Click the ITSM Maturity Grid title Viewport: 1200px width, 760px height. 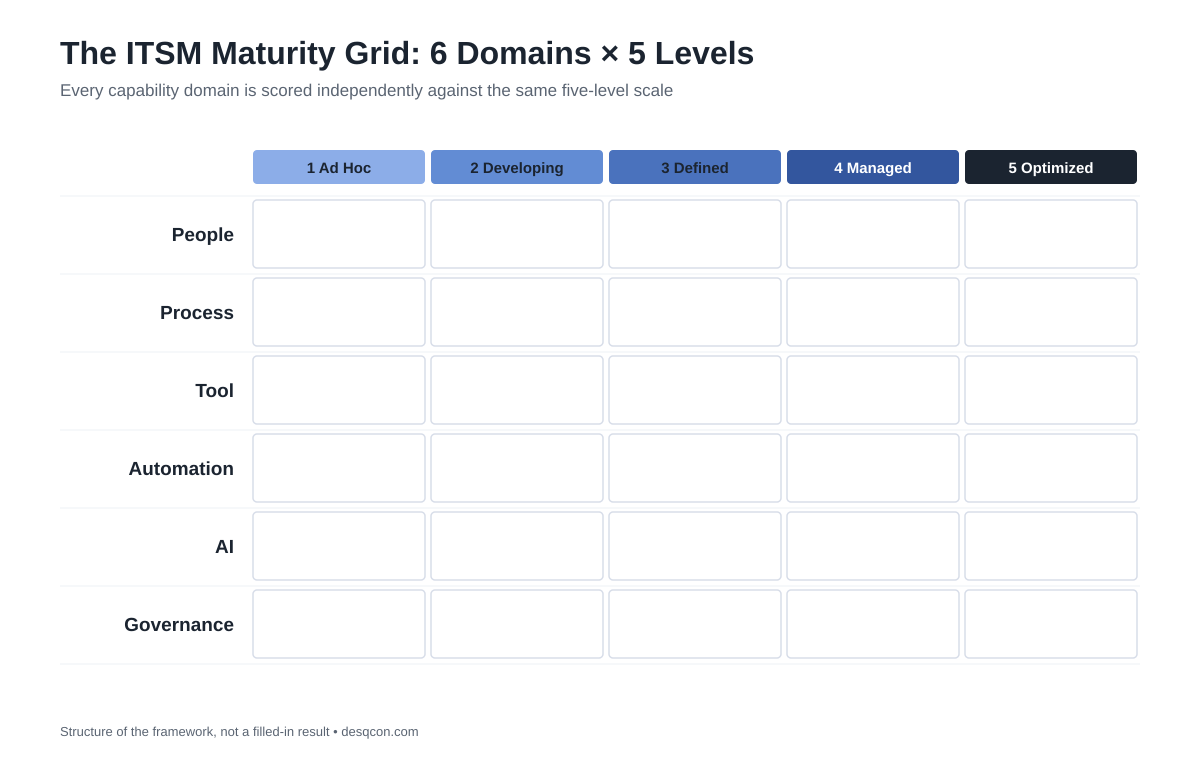[x=407, y=53]
